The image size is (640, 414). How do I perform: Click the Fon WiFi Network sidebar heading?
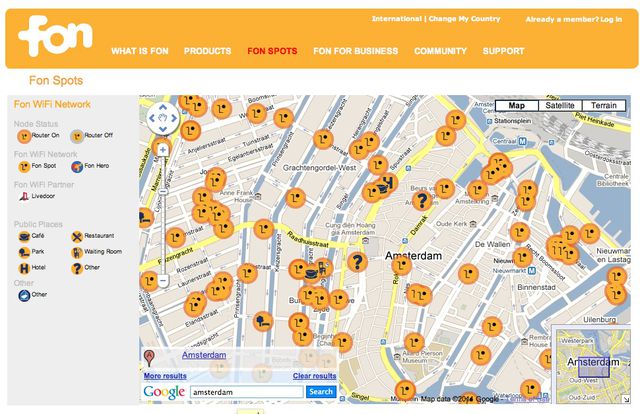pyautogui.click(x=52, y=104)
